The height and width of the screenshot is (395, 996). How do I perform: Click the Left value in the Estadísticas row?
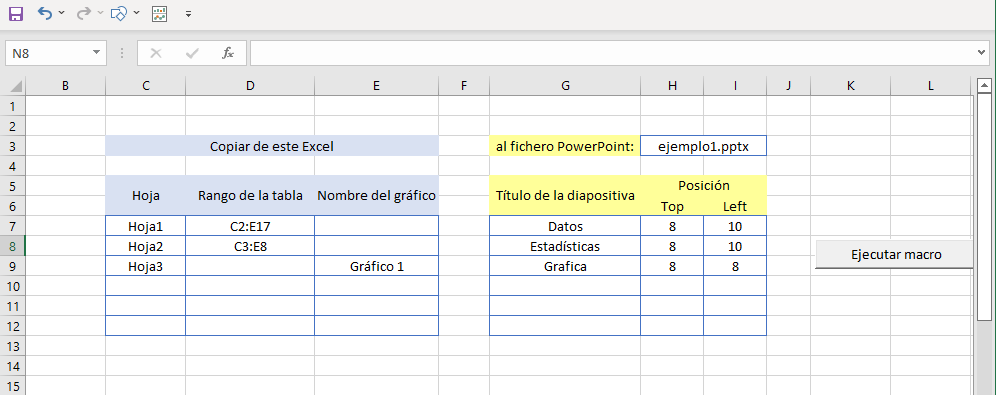point(735,246)
